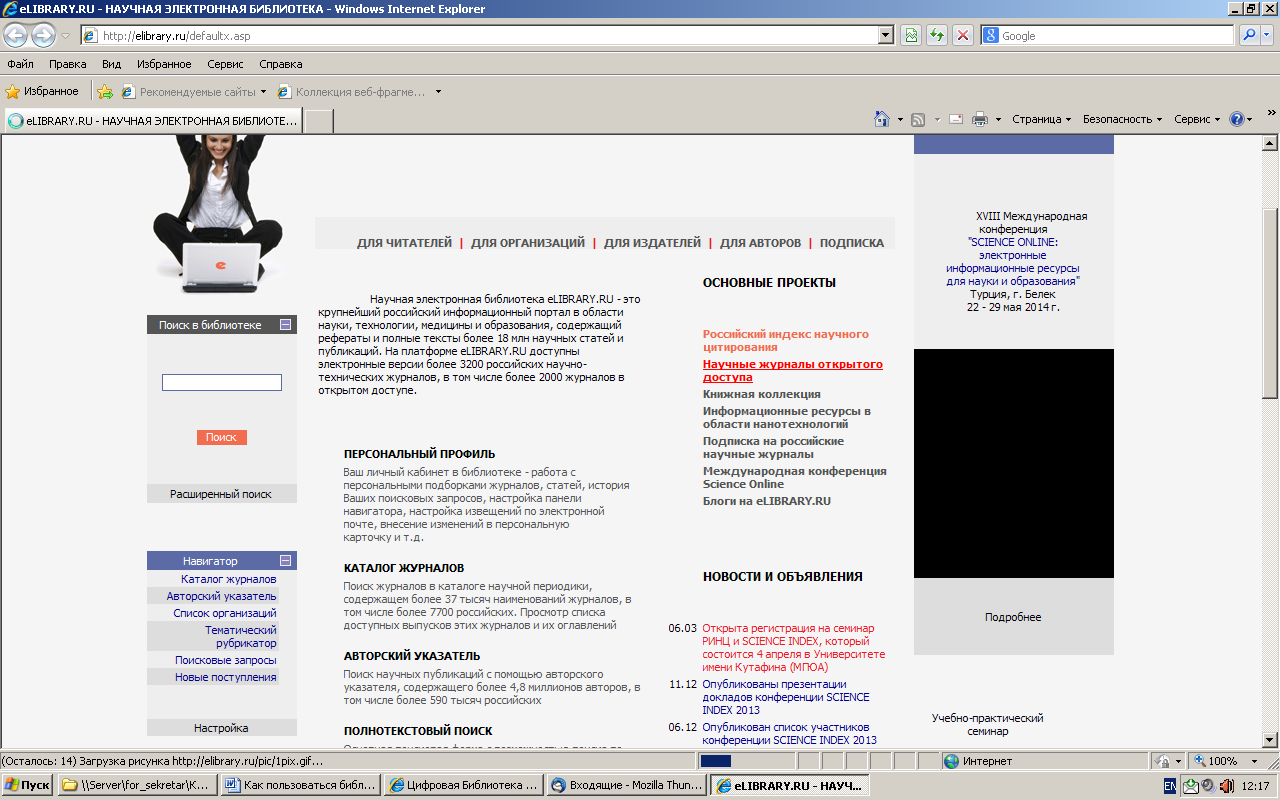
Task: Collapse the 'Поиск в библиотеке' panel minus icon
Action: coord(286,325)
